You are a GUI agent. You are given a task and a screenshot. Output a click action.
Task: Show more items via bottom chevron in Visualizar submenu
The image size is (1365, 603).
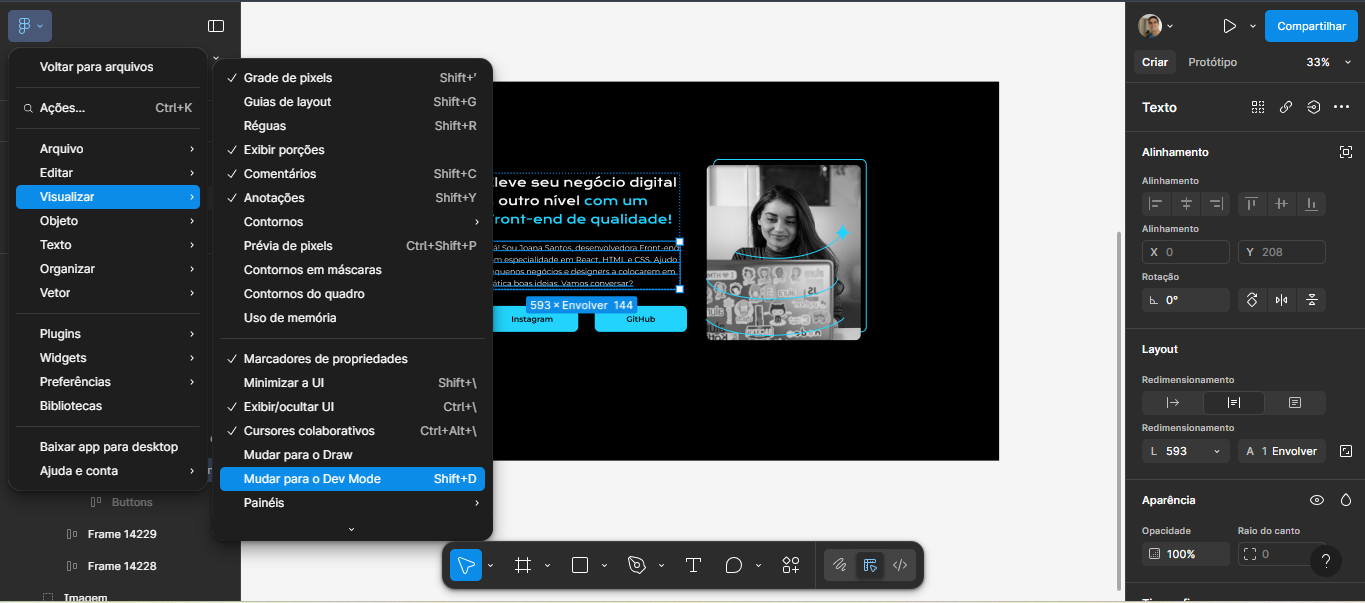click(351, 529)
